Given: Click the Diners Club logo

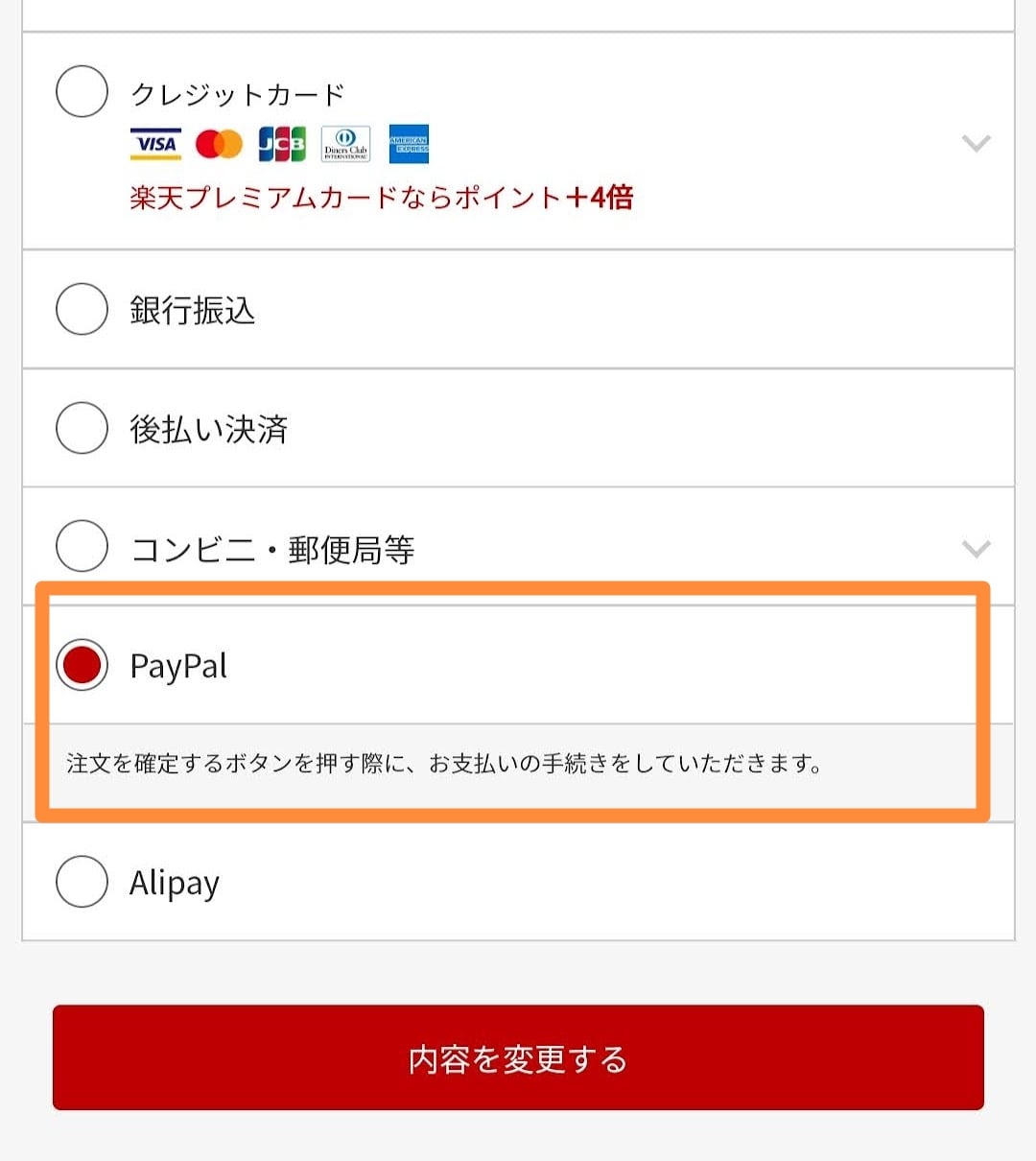Looking at the screenshot, I should [345, 144].
